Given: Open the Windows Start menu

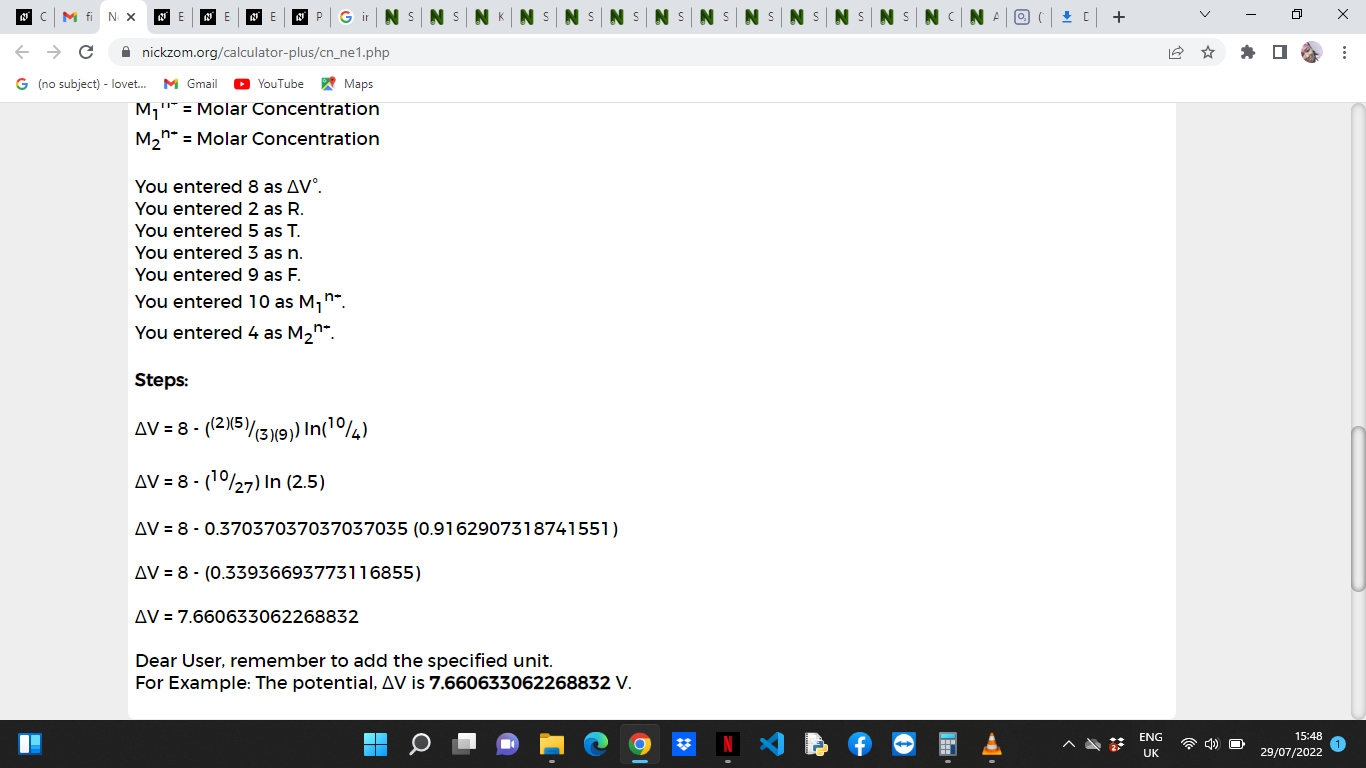Looking at the screenshot, I should [x=375, y=744].
